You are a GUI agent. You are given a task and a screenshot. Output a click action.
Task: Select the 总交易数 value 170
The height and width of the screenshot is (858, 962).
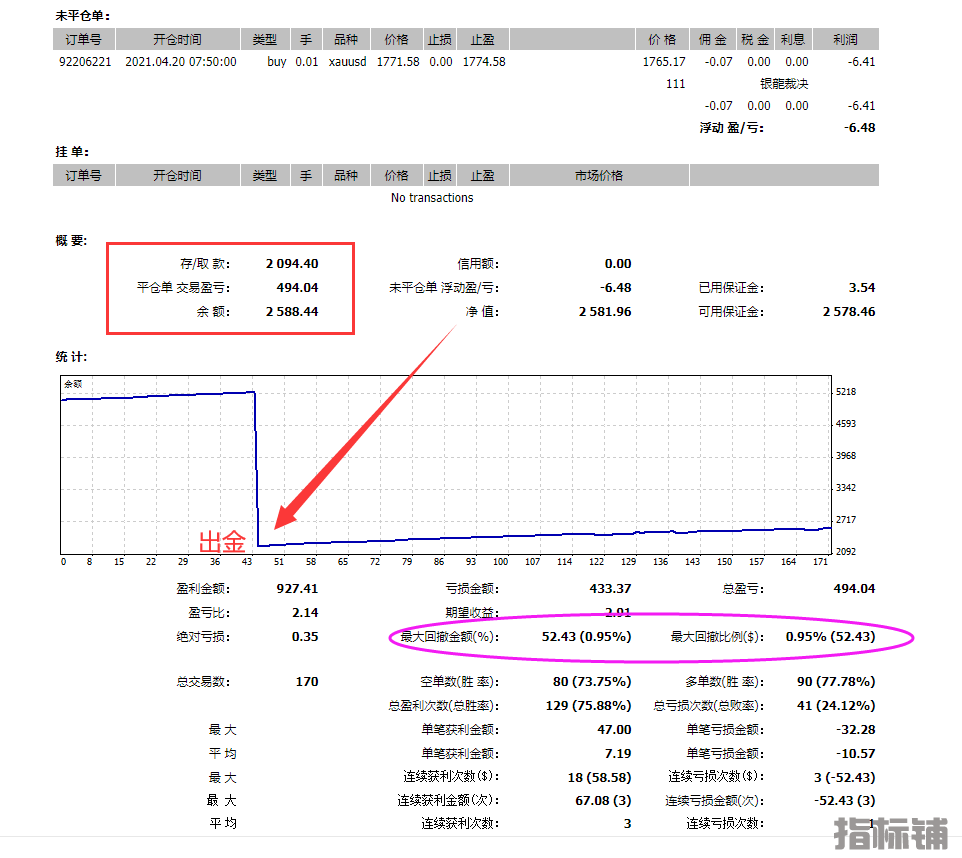(306, 682)
